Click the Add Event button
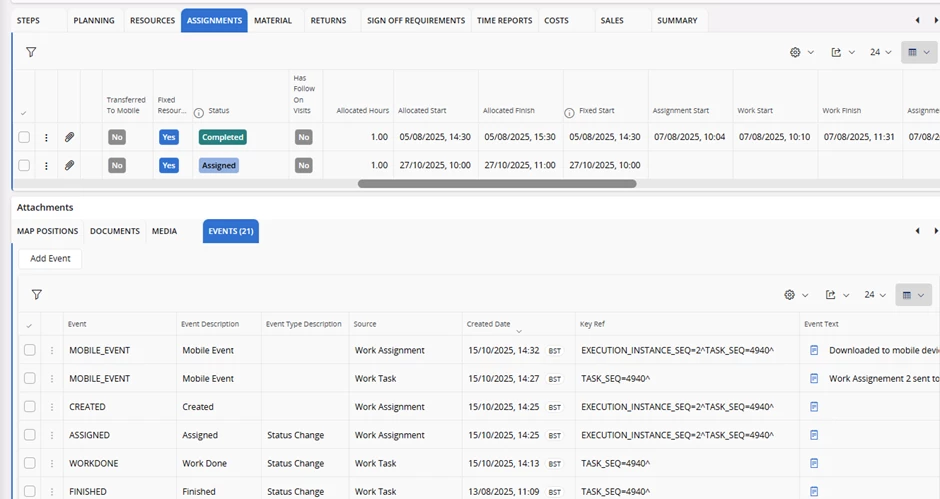This screenshot has width=940, height=499. (50, 258)
